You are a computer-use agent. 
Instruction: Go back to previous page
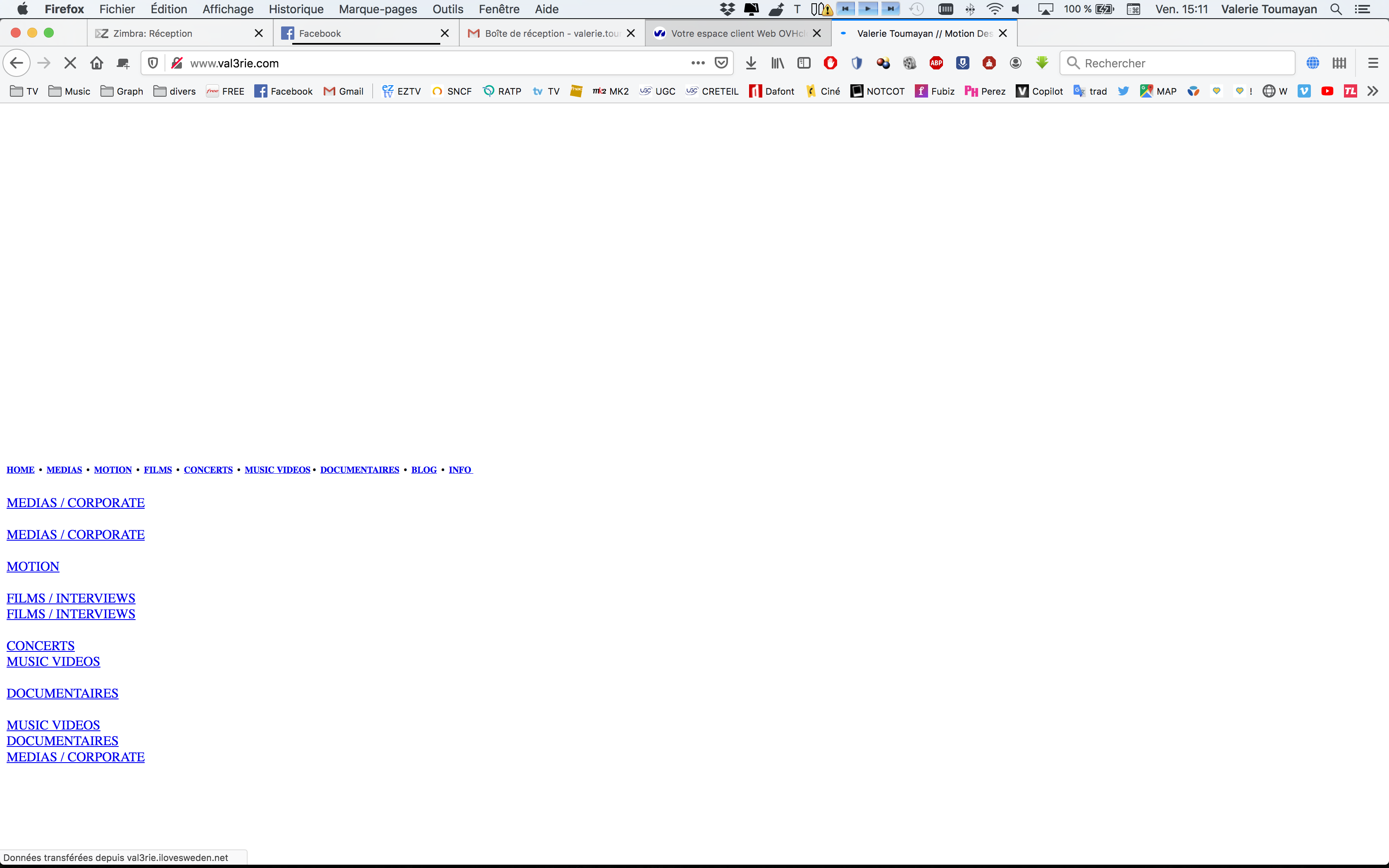coord(17,63)
